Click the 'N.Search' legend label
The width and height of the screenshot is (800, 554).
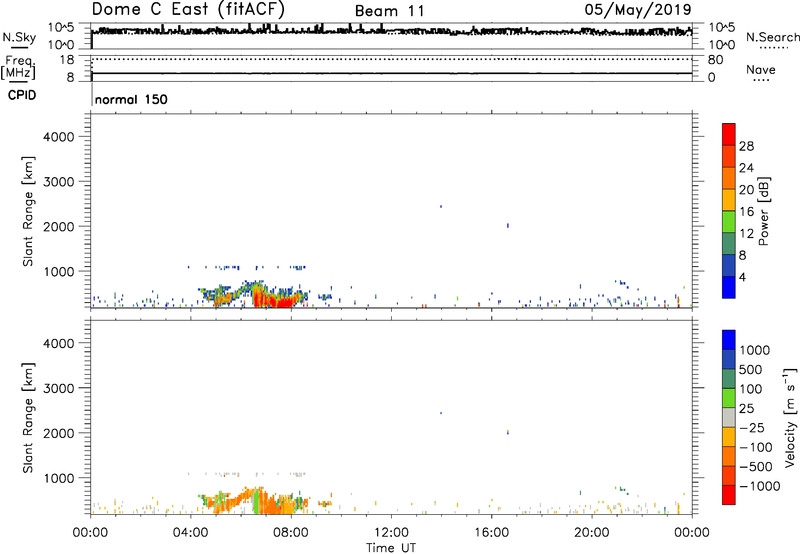[772, 37]
